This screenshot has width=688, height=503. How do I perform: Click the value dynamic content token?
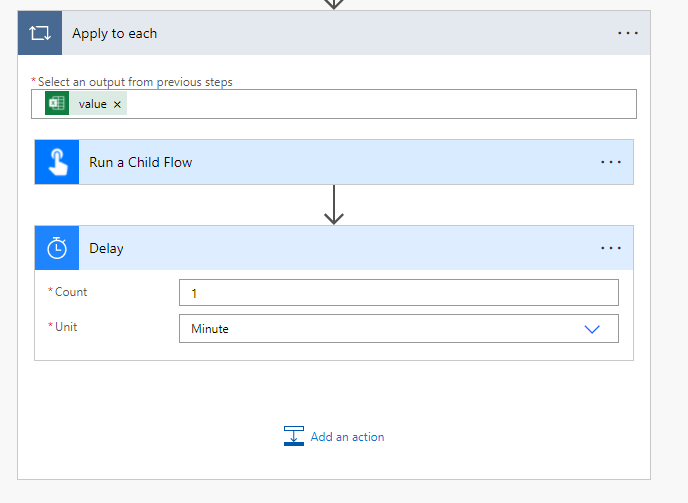pyautogui.click(x=92, y=104)
